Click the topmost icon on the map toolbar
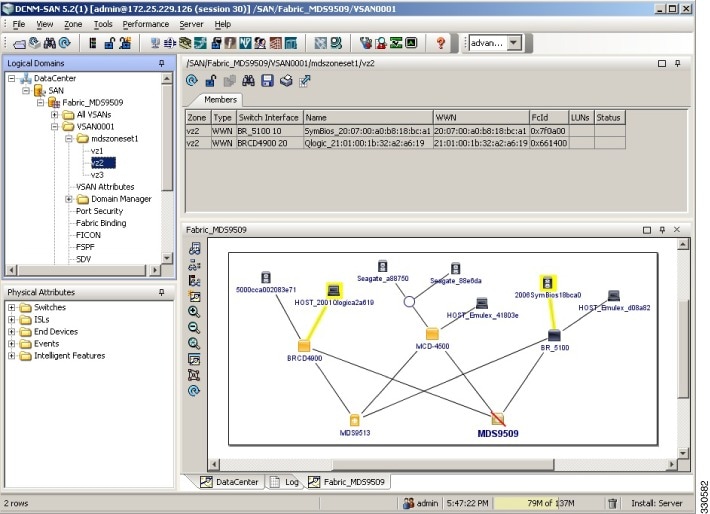The image size is (710, 514). click(194, 248)
